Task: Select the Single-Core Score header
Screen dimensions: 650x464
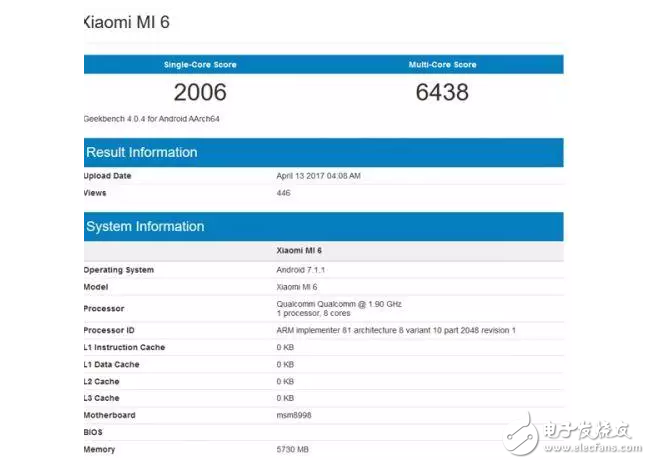Action: (200, 65)
